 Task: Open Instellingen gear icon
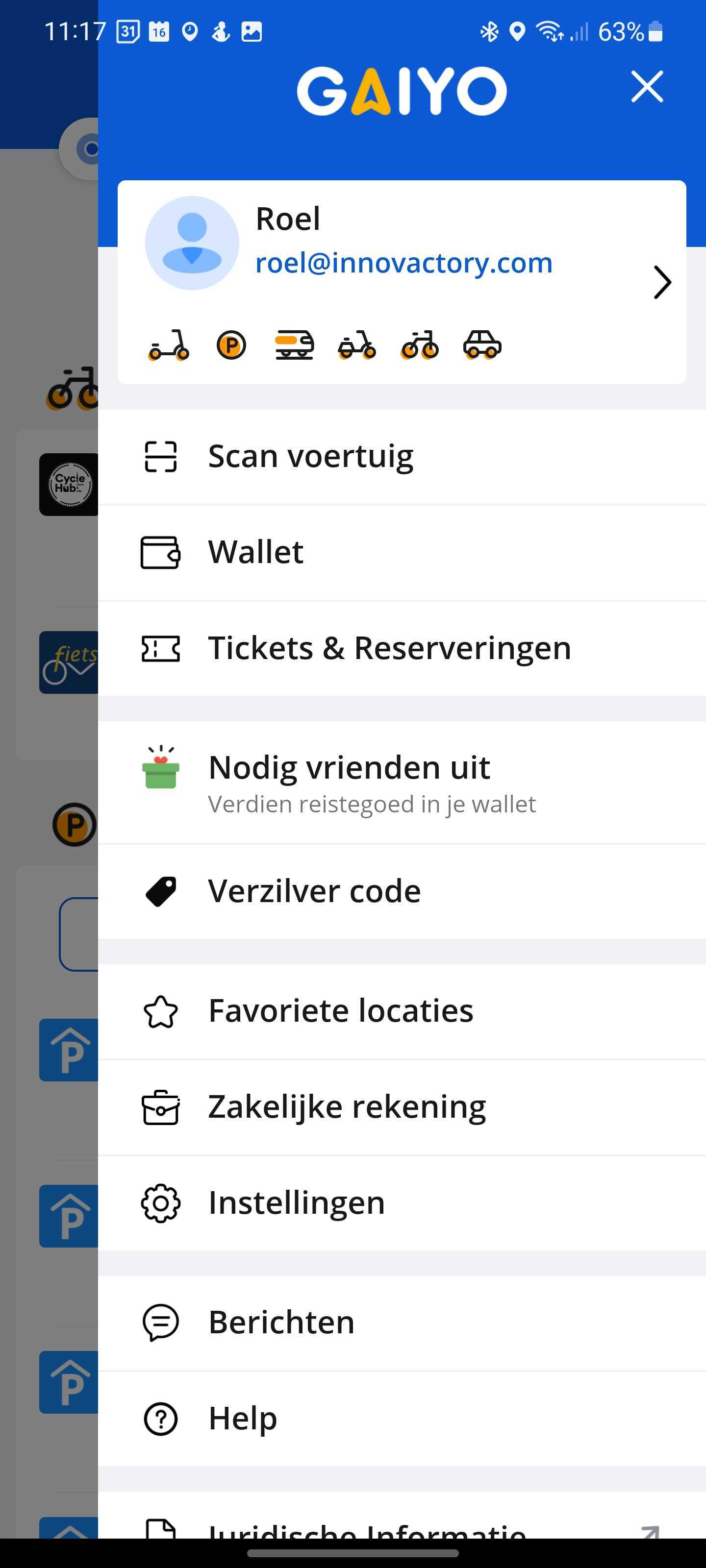pos(161,1203)
